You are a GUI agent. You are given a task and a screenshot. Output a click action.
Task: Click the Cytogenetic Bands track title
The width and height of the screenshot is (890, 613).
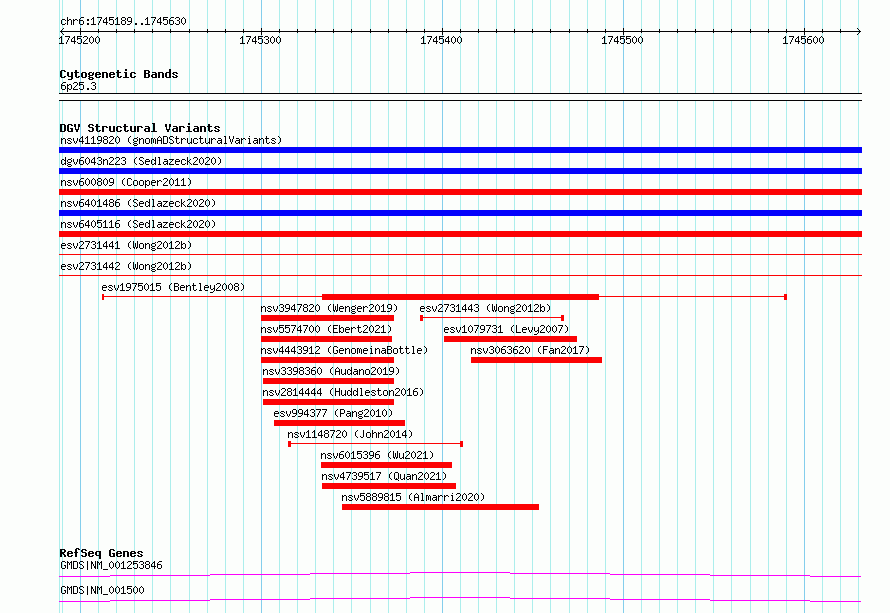[119, 74]
